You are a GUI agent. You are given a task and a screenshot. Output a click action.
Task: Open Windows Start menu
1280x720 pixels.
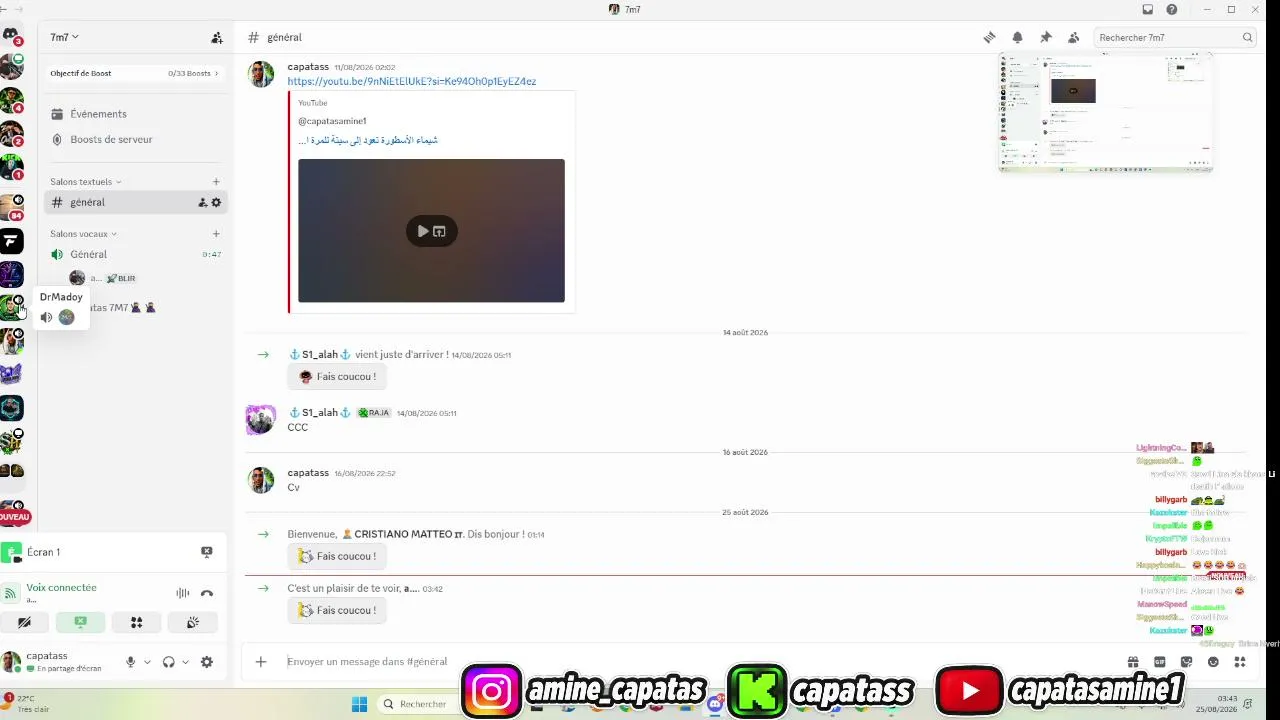[x=359, y=704]
